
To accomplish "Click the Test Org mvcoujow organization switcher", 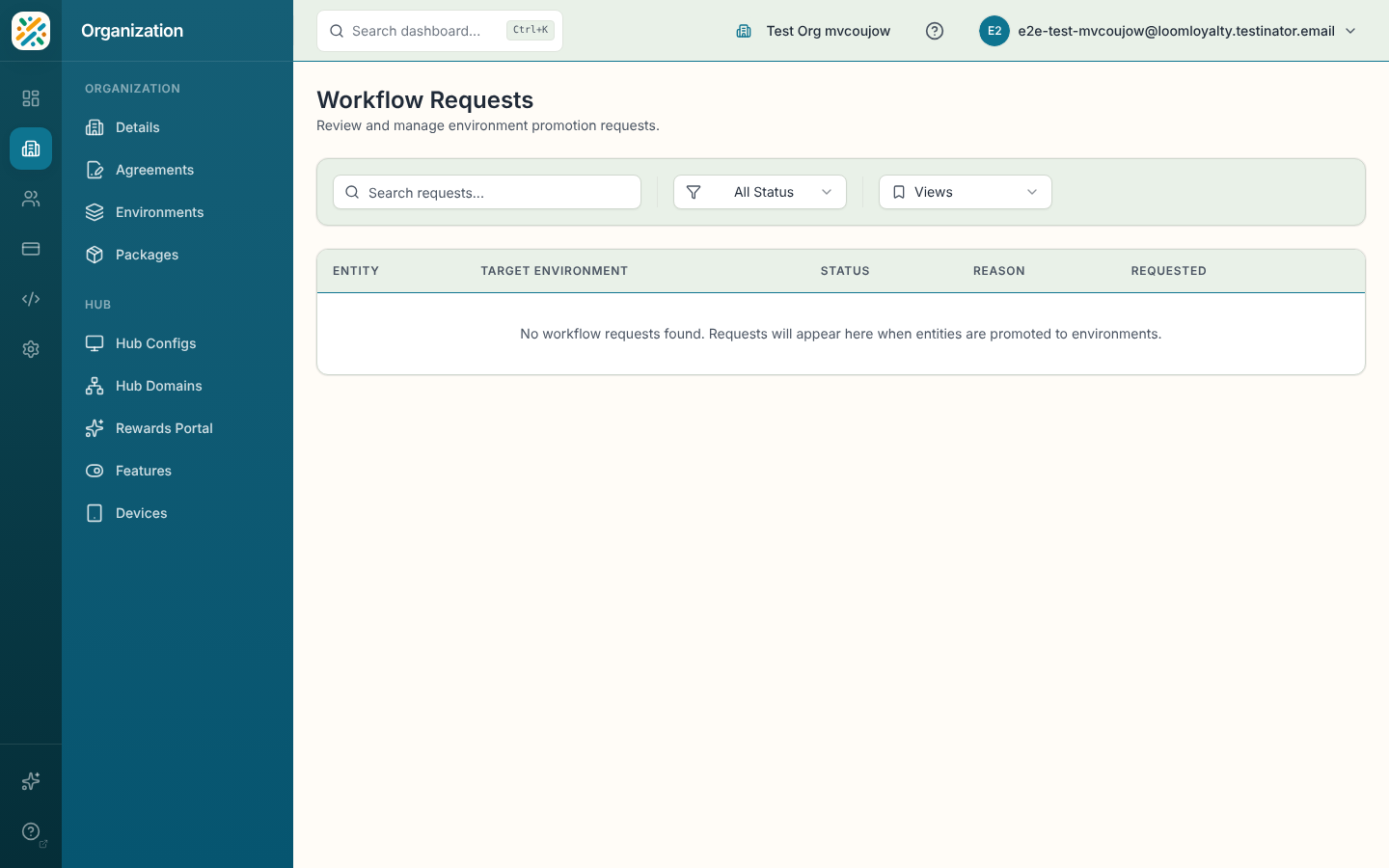I will click(x=813, y=31).
